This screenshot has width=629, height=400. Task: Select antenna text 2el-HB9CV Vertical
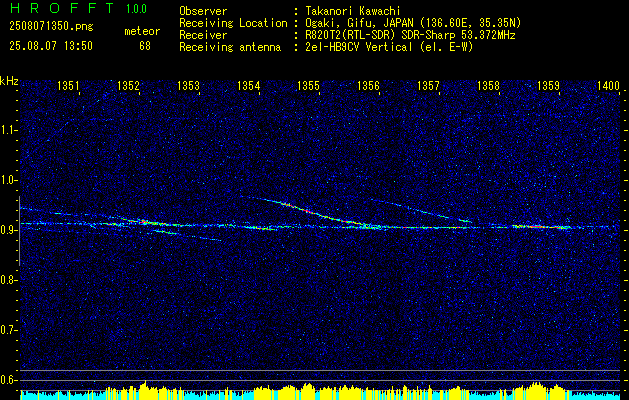click(359, 47)
